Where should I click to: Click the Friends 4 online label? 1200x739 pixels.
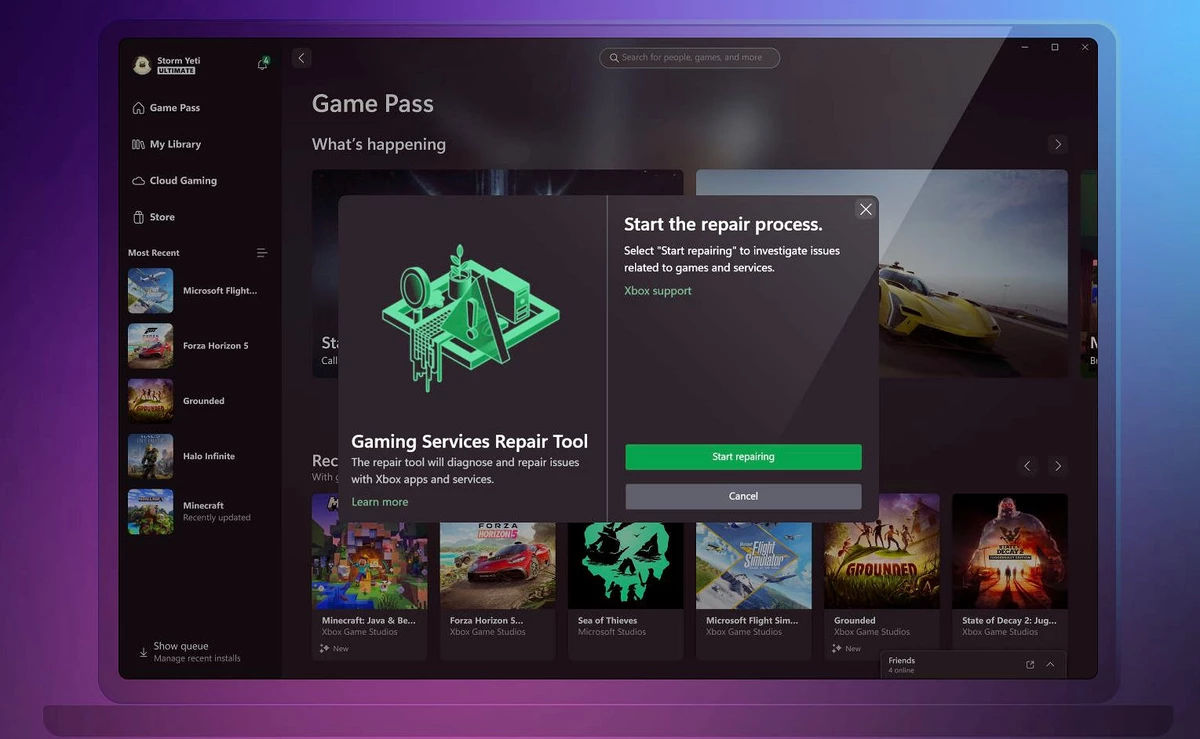tap(902, 665)
